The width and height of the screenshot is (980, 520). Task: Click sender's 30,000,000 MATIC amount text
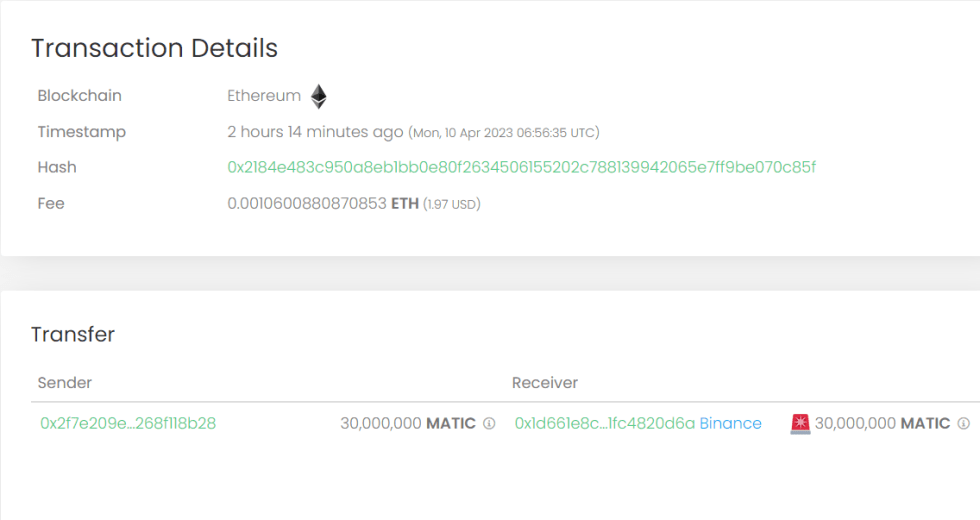coord(407,424)
